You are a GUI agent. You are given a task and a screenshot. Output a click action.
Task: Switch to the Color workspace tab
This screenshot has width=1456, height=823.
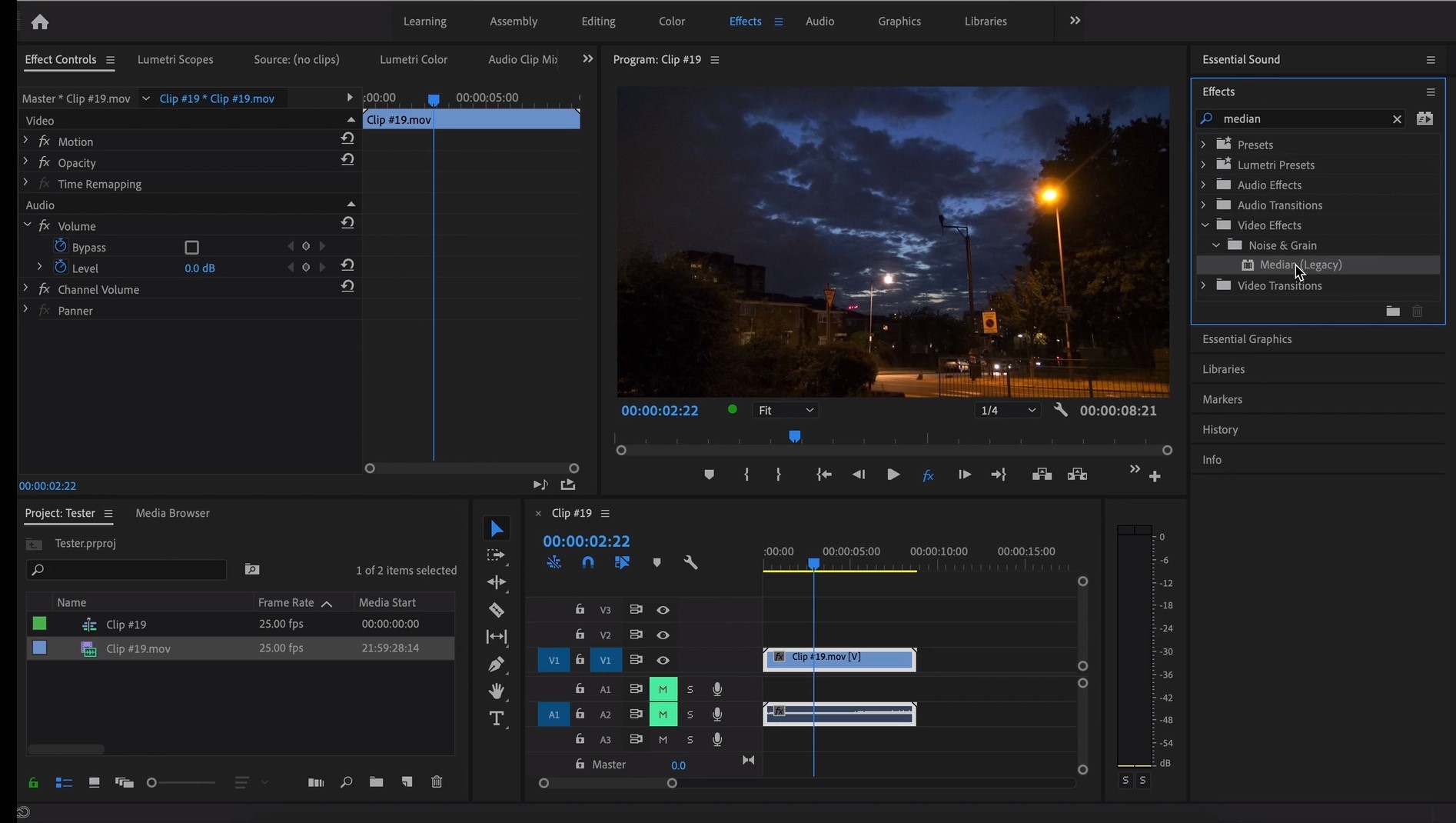click(x=671, y=22)
